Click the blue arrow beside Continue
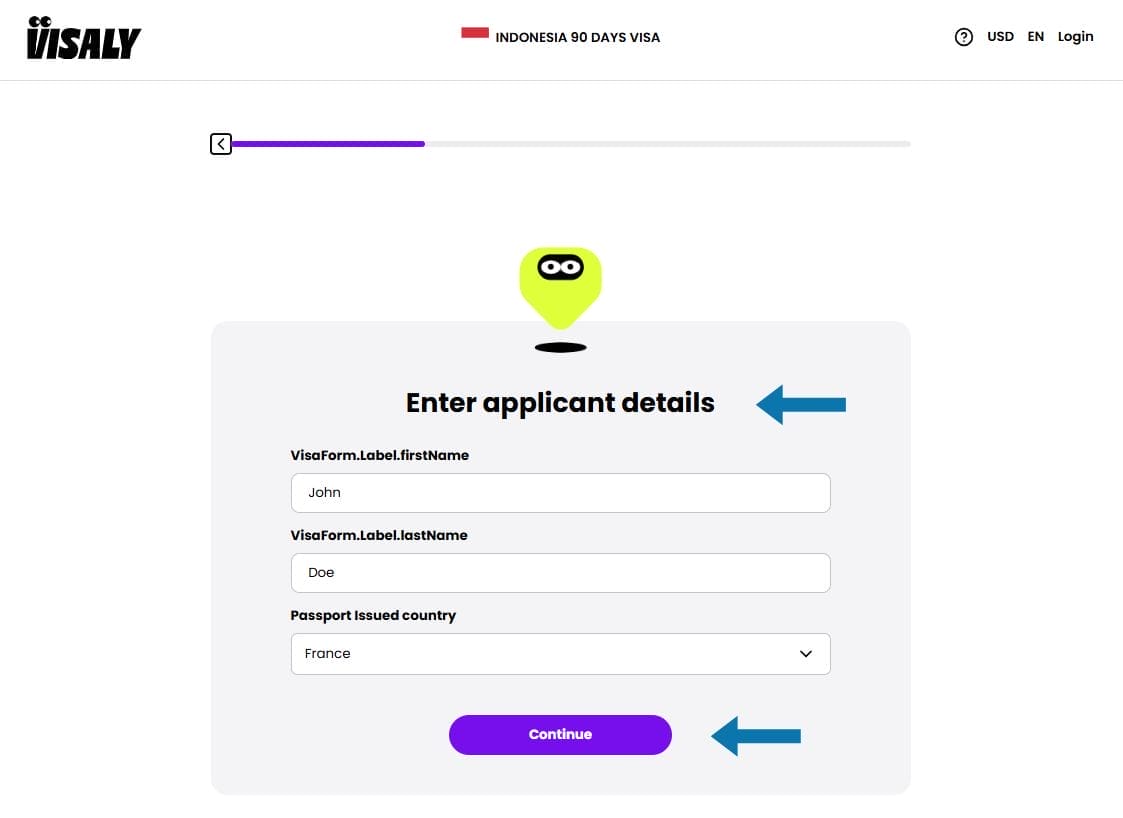This screenshot has height=818, width=1123. click(756, 736)
